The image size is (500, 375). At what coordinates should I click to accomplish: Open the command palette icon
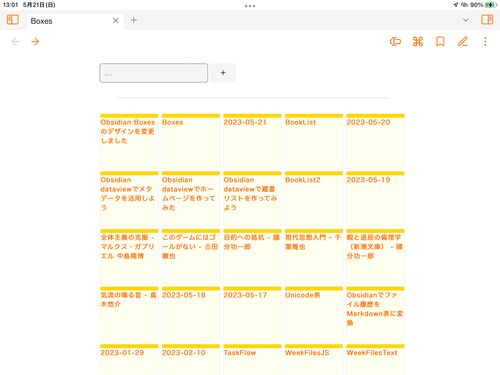[418, 42]
